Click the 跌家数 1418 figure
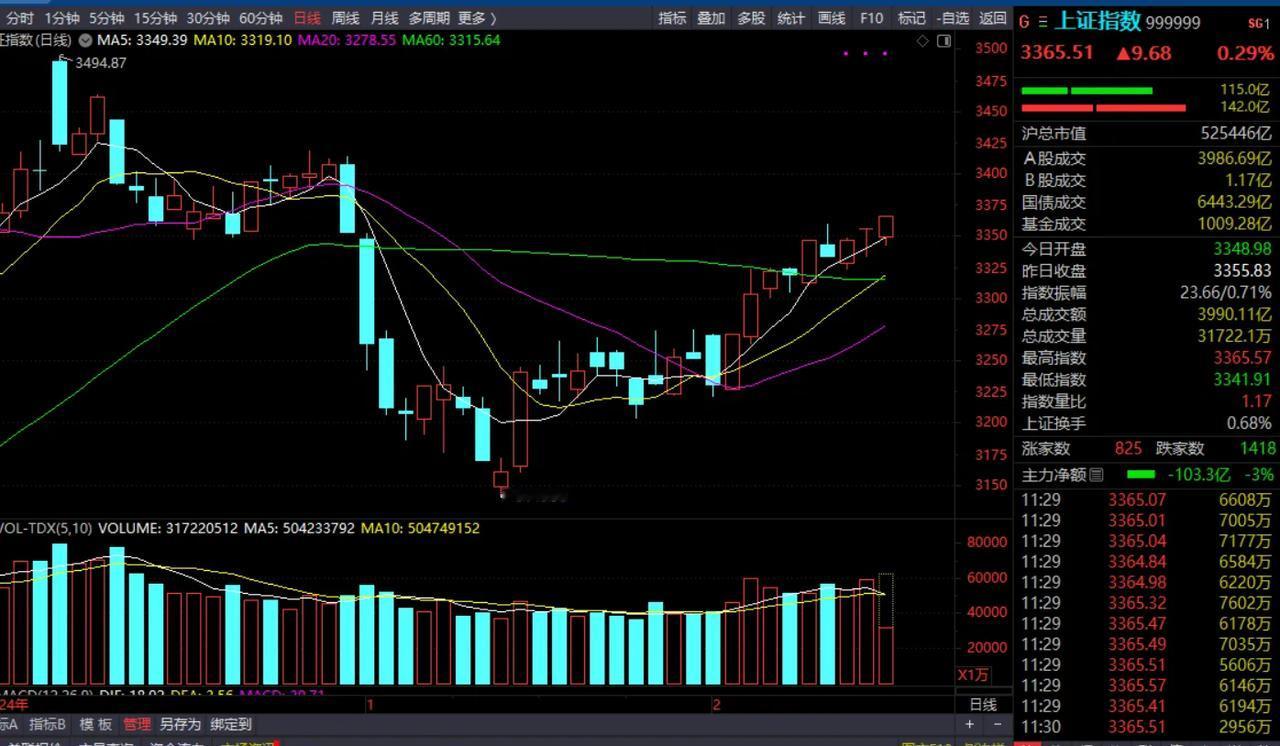This screenshot has width=1280, height=746. [1257, 449]
